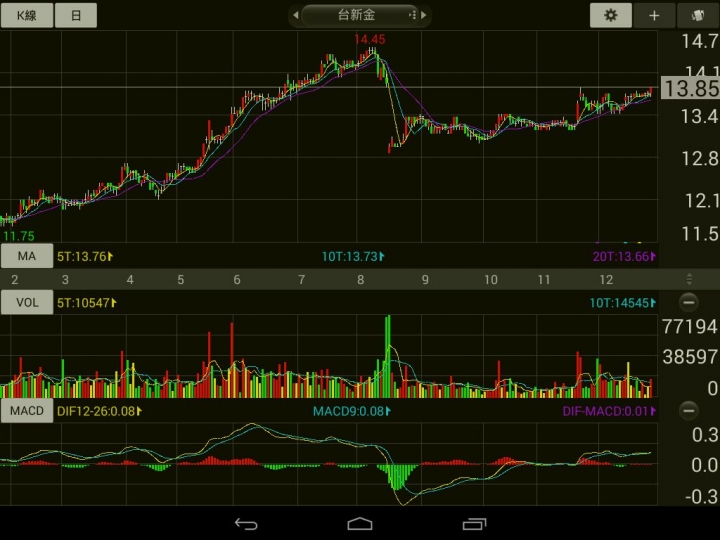Image resolution: width=720 pixels, height=540 pixels.
Task: Collapse the MACD panel with minus icon
Action: (x=688, y=410)
